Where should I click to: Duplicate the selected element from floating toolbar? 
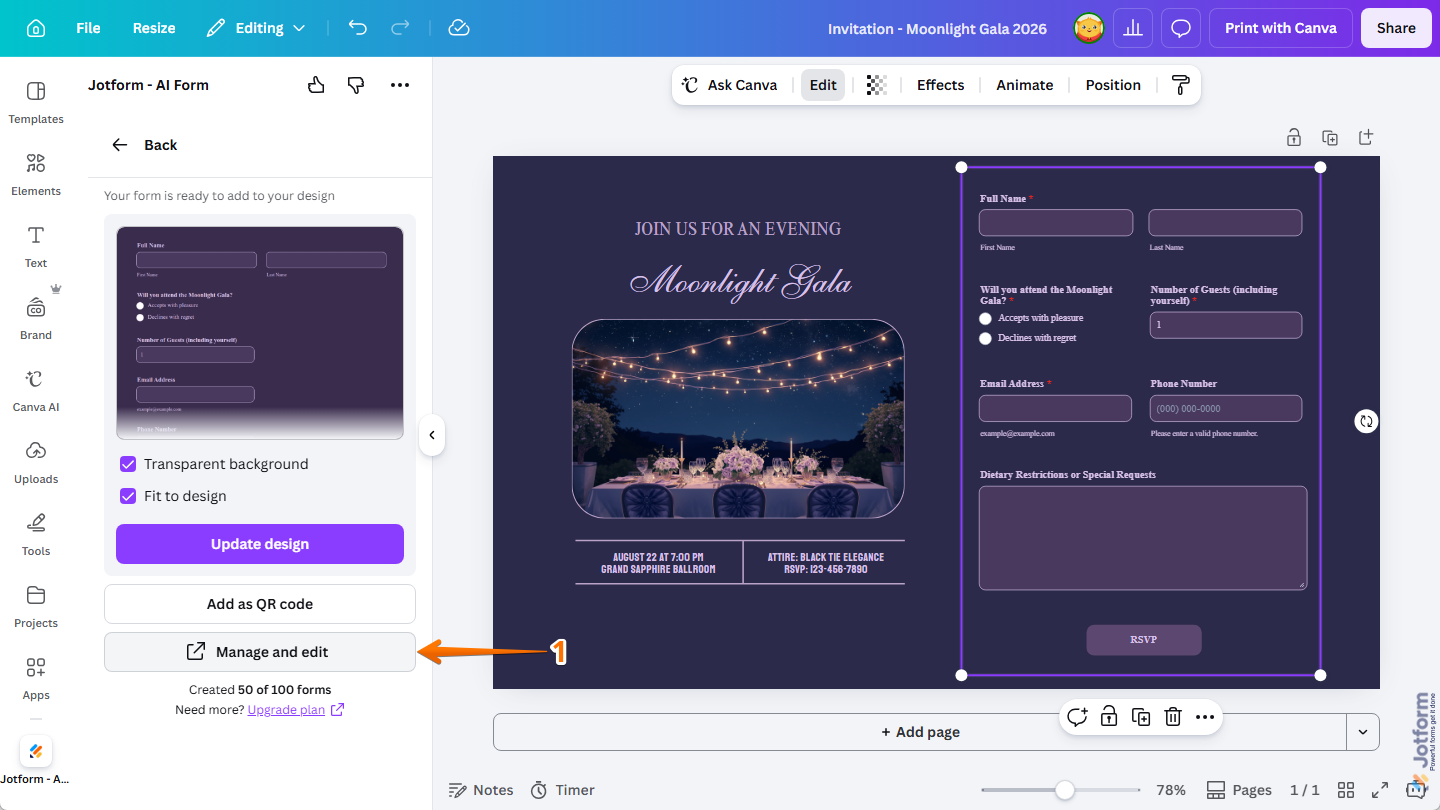(x=1141, y=717)
